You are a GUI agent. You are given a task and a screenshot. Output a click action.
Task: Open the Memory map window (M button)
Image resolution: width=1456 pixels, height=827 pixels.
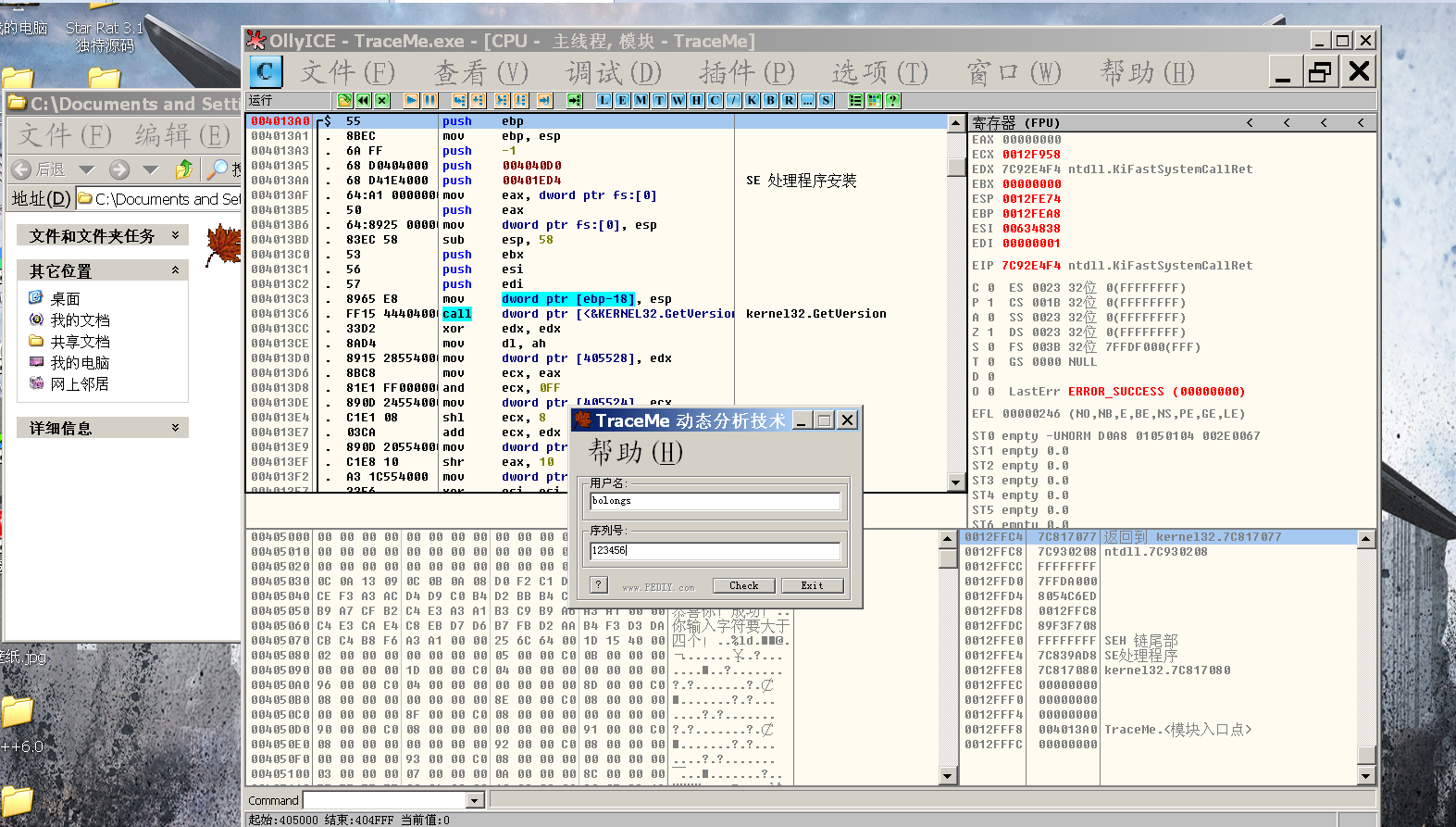(x=641, y=100)
